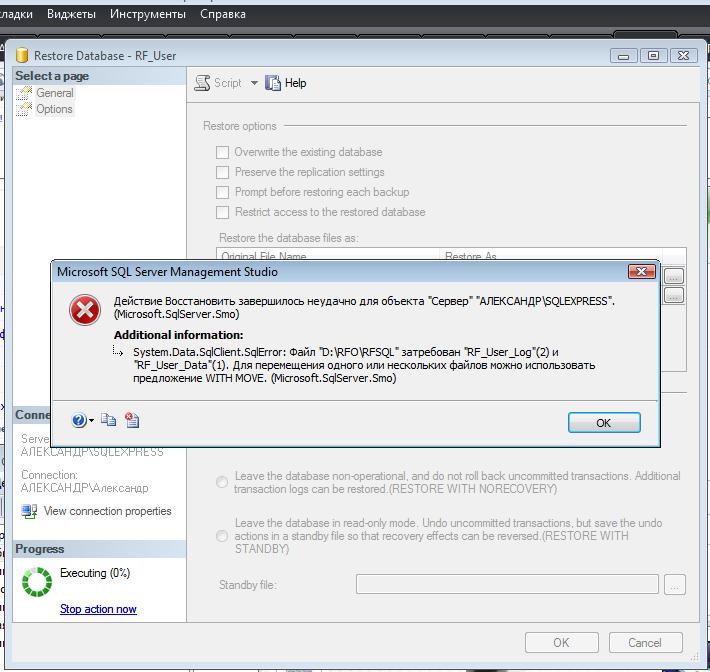The width and height of the screenshot is (710, 672).
Task: Click the Restore As column header
Action: [550, 255]
